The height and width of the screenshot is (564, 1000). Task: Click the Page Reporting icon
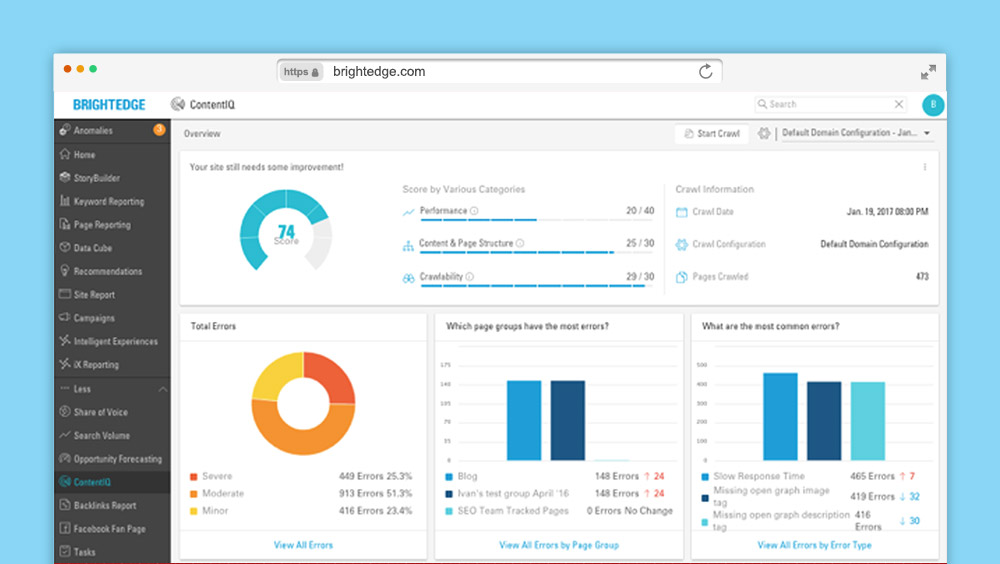click(x=64, y=224)
